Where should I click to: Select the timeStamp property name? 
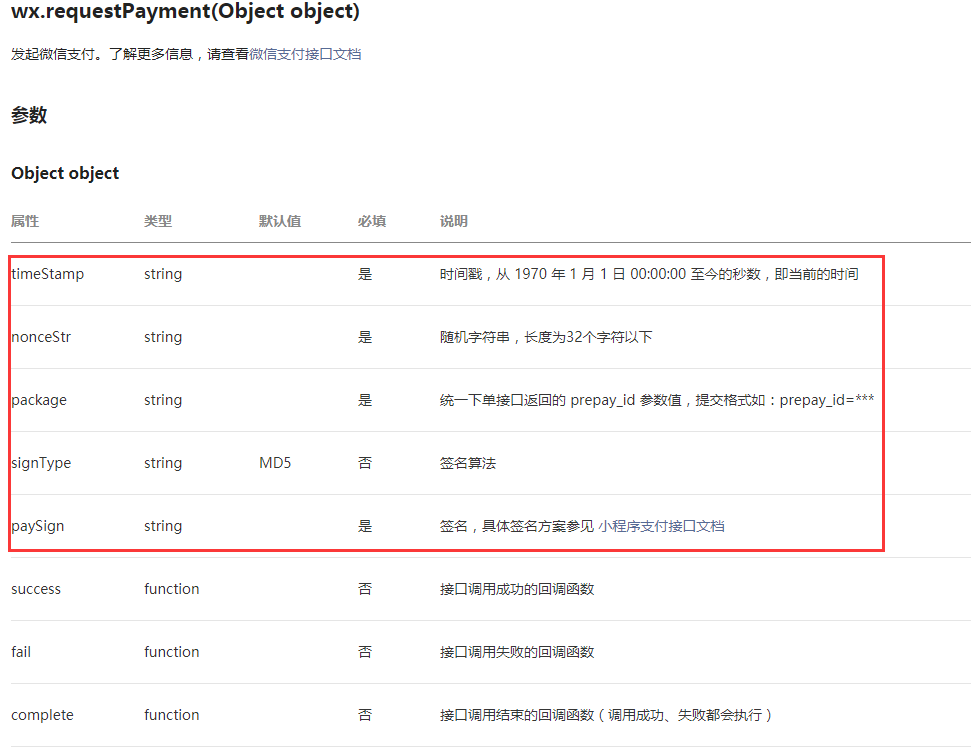point(47,274)
